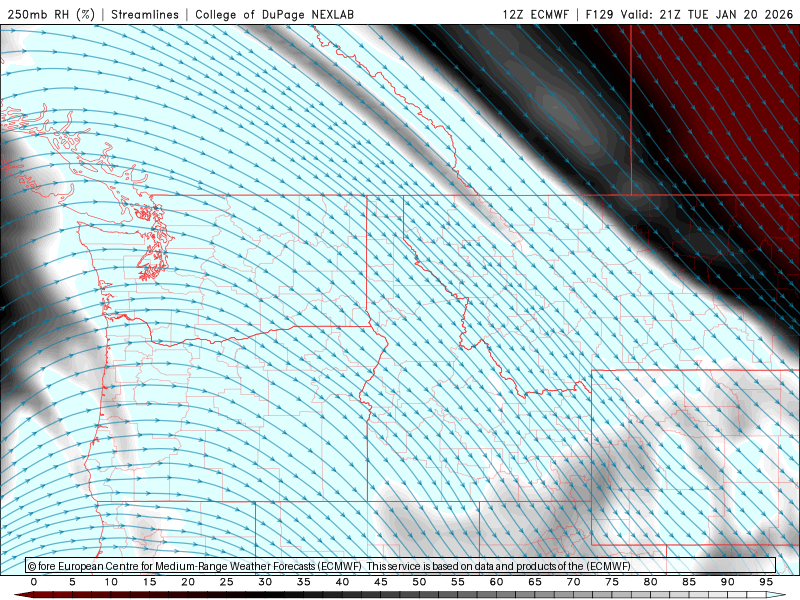
Task: Click the 65 label on the legend
Action: pyautogui.click(x=535, y=582)
